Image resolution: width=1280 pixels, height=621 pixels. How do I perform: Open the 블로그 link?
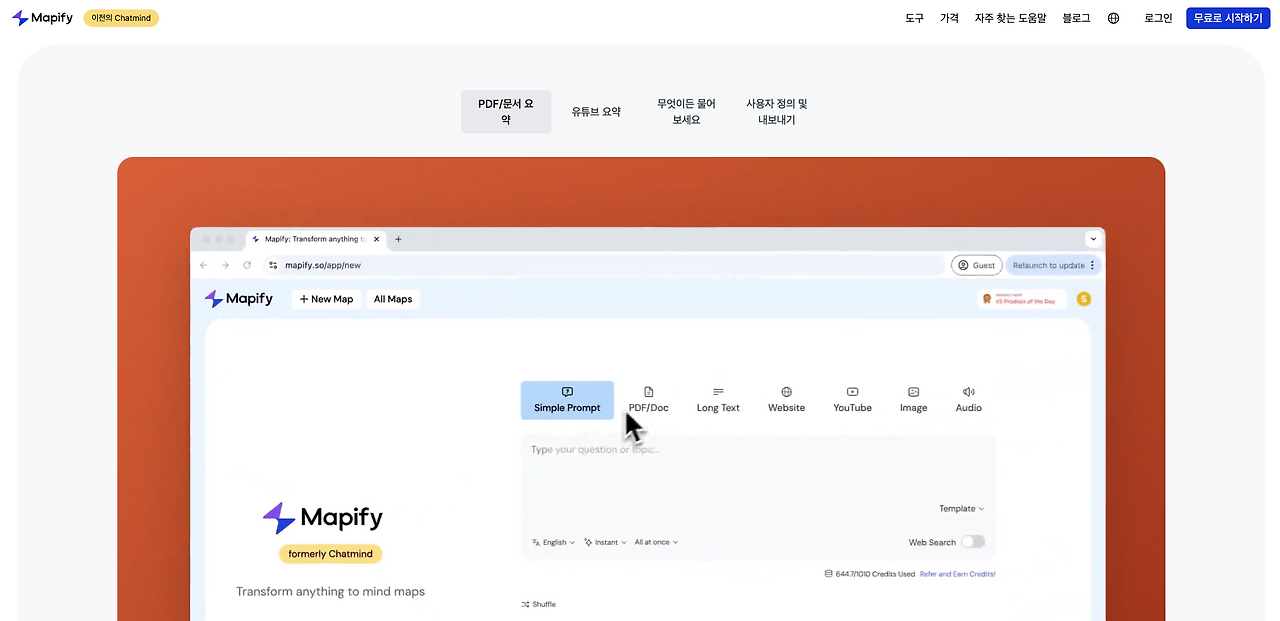(x=1076, y=18)
